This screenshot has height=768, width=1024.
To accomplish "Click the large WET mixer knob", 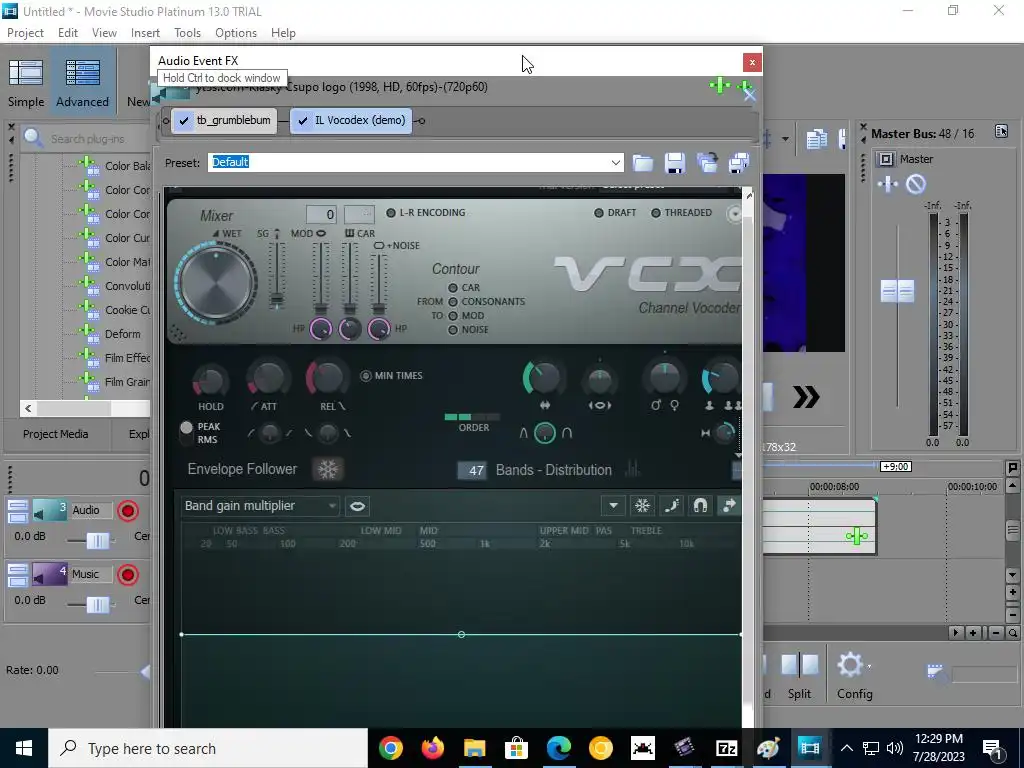I will pyautogui.click(x=216, y=283).
